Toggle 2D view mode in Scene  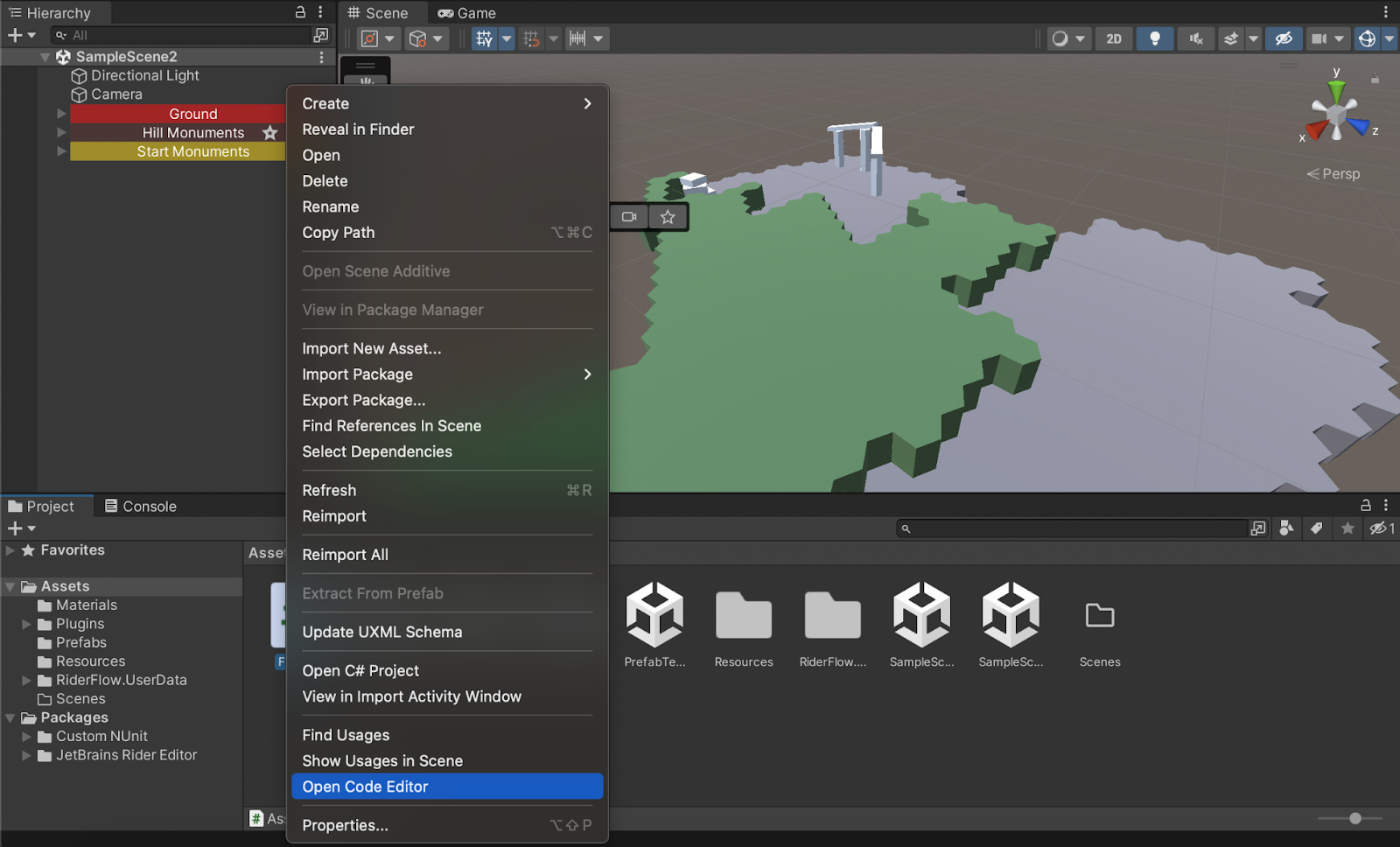[1113, 38]
